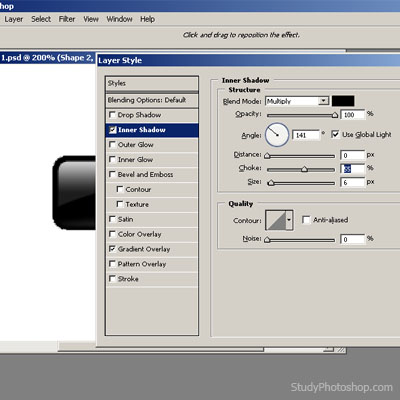Image resolution: width=400 pixels, height=400 pixels.
Task: Click the Angle dial control
Action: (277, 135)
